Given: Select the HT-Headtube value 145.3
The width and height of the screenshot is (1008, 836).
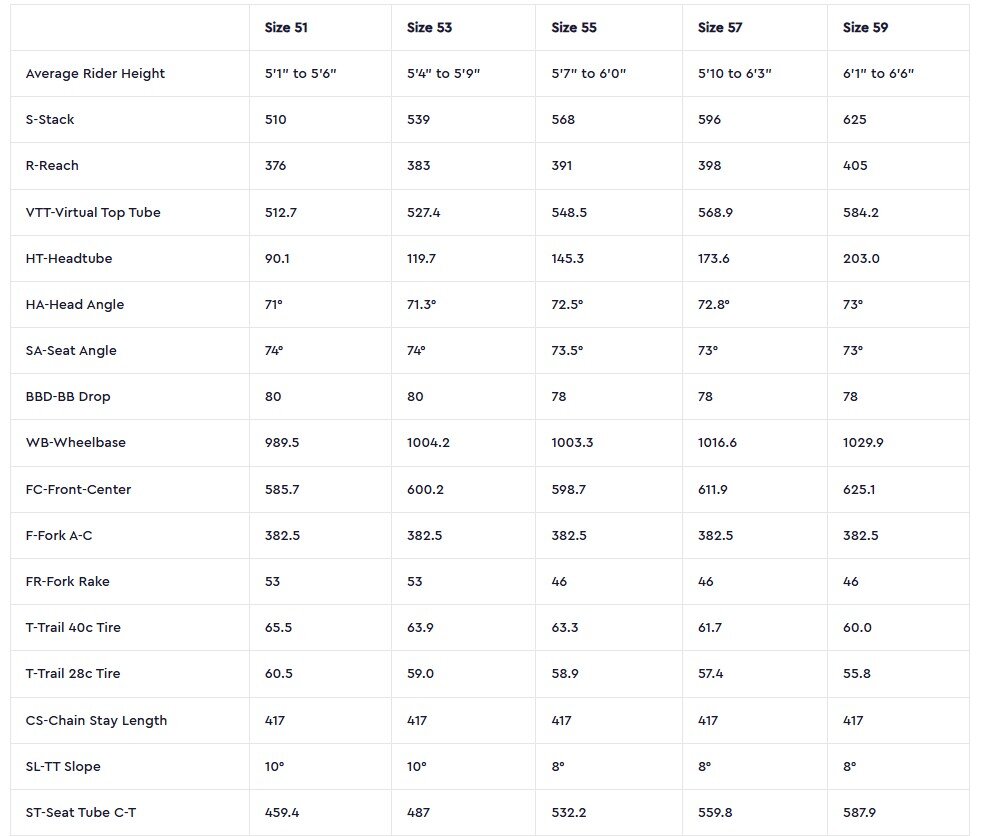Looking at the screenshot, I should click(568, 258).
